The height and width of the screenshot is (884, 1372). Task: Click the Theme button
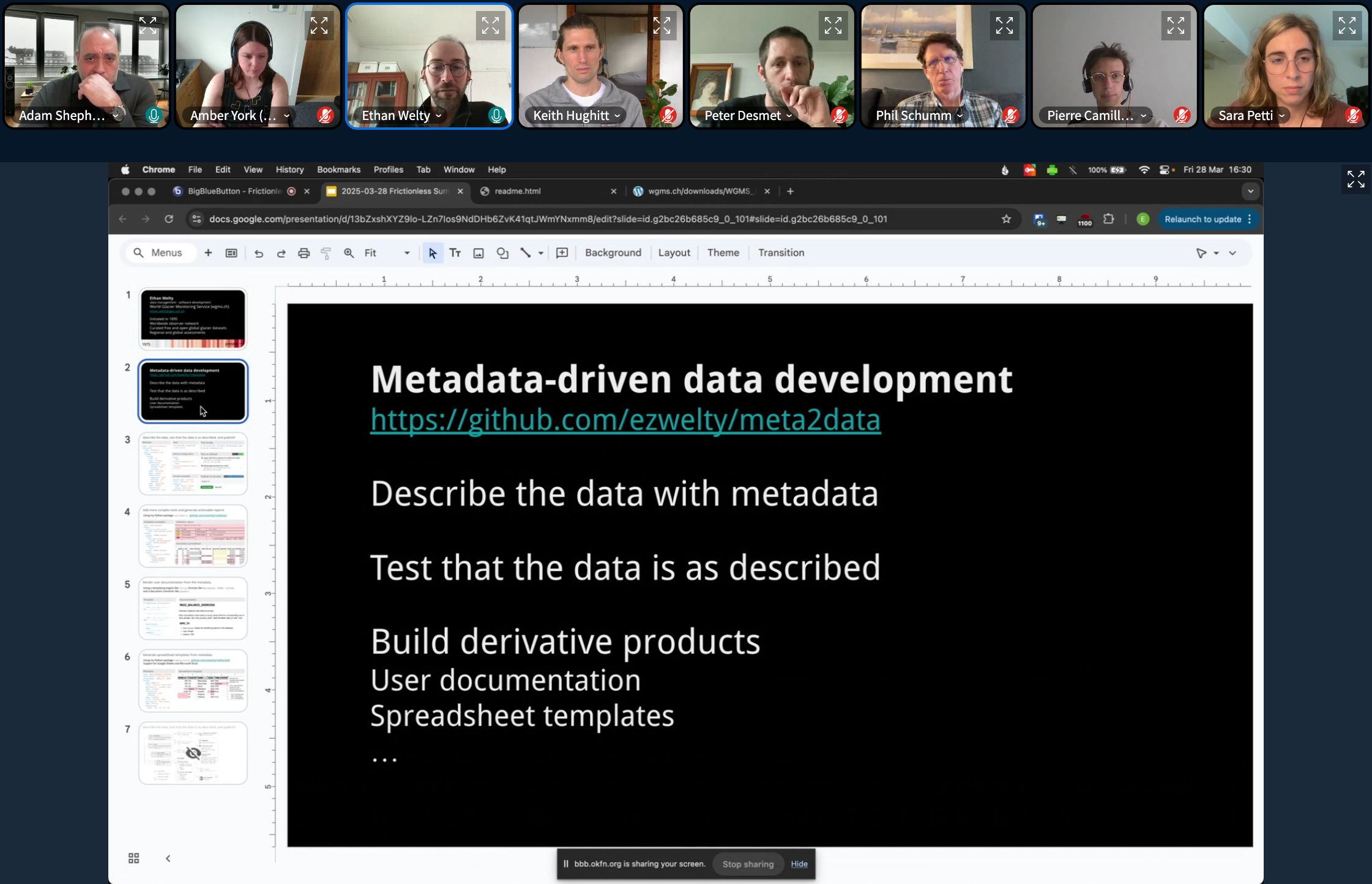pyautogui.click(x=723, y=253)
